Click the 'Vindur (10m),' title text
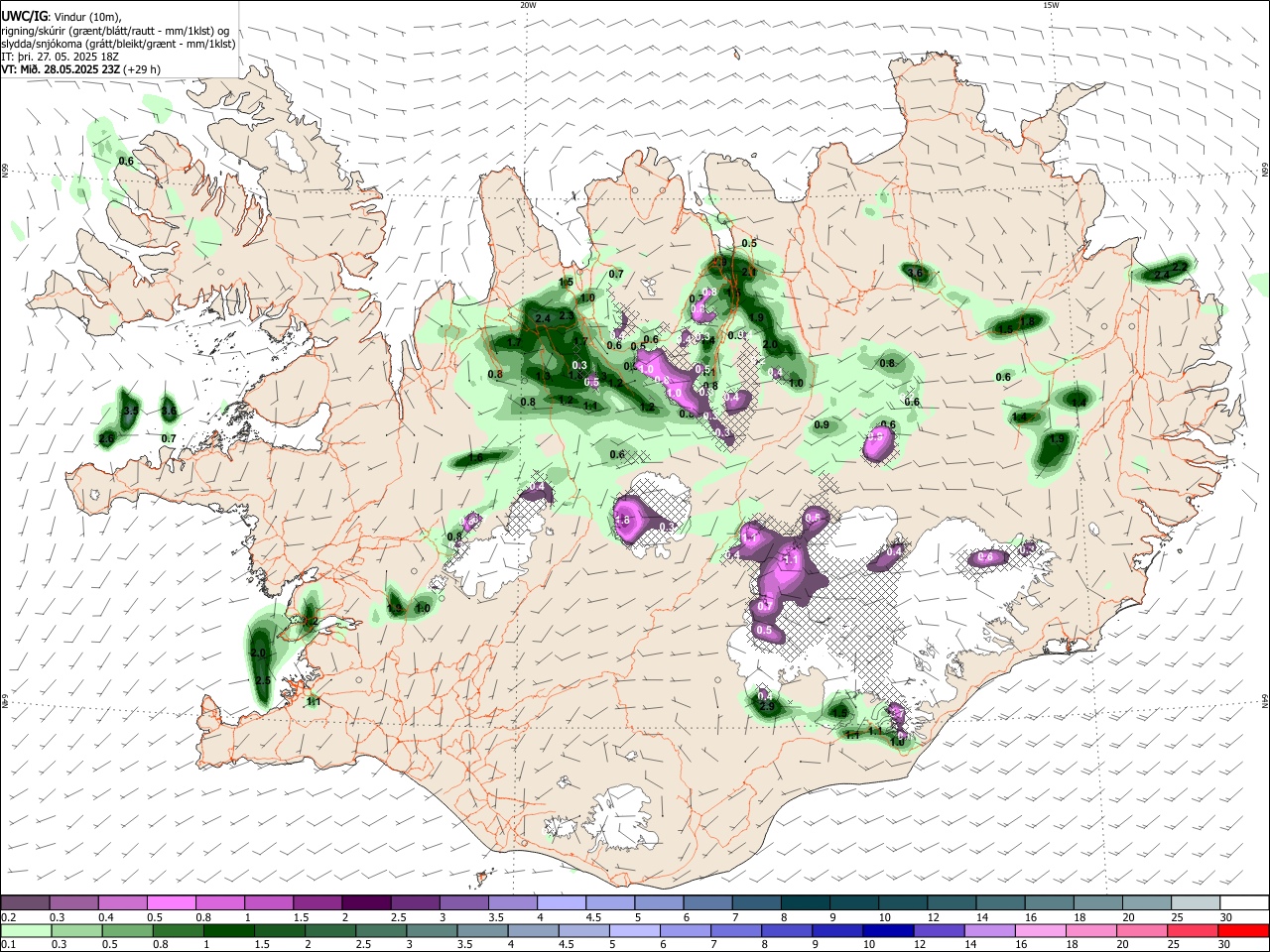 click(x=86, y=16)
